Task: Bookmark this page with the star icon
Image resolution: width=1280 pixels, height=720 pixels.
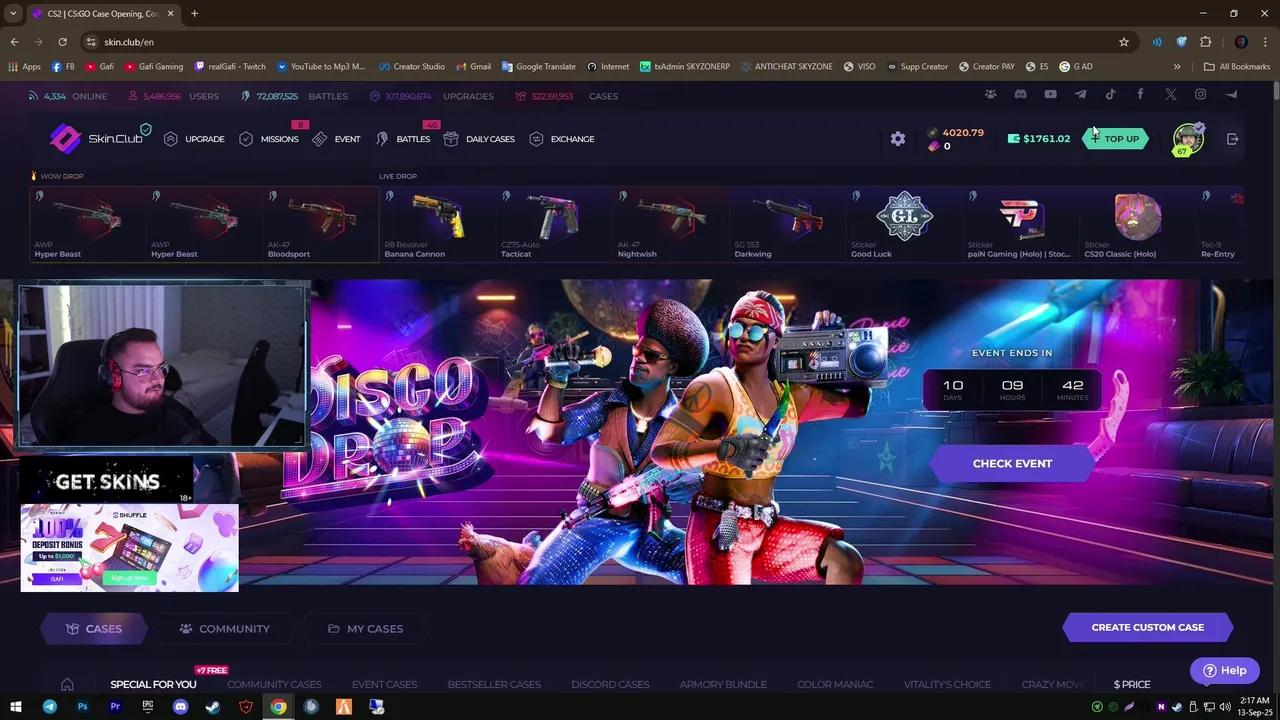Action: click(x=1124, y=42)
